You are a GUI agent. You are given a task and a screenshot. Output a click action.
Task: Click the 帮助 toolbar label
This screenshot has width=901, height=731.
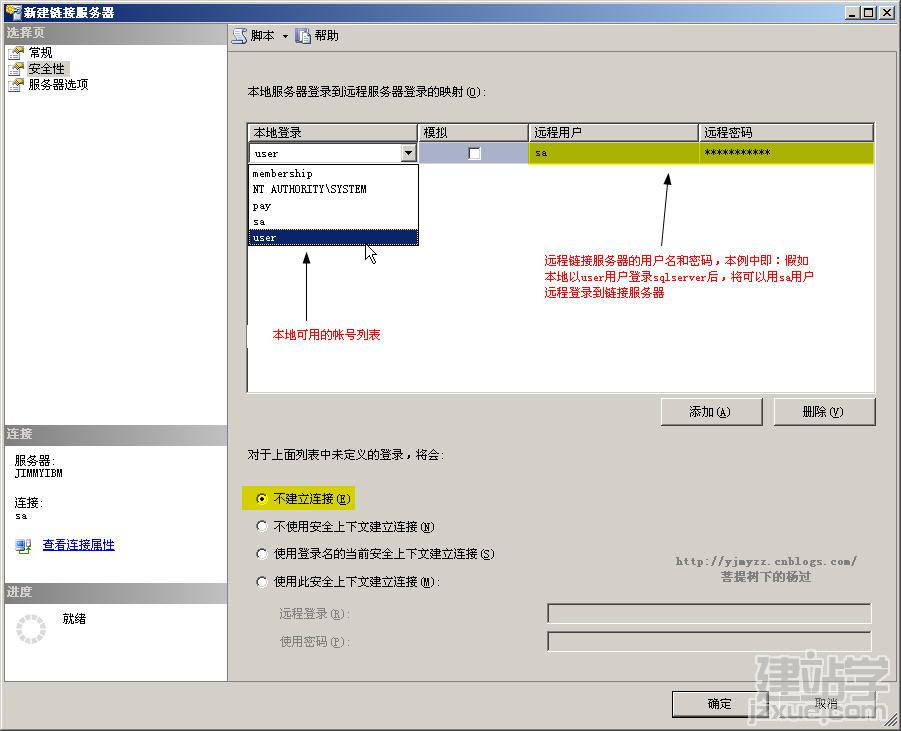click(326, 36)
